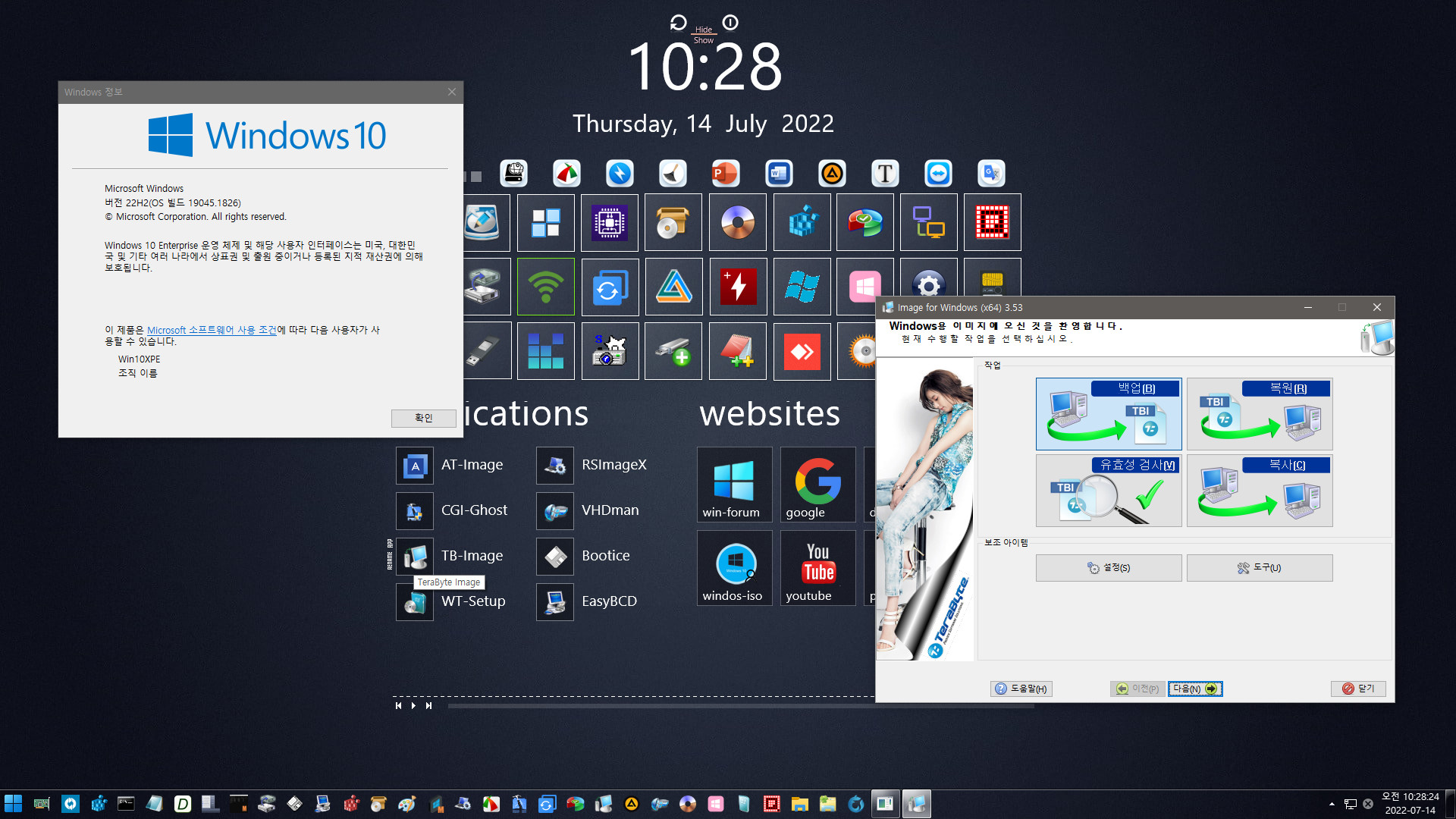Click Show label above the clock

[x=704, y=41]
